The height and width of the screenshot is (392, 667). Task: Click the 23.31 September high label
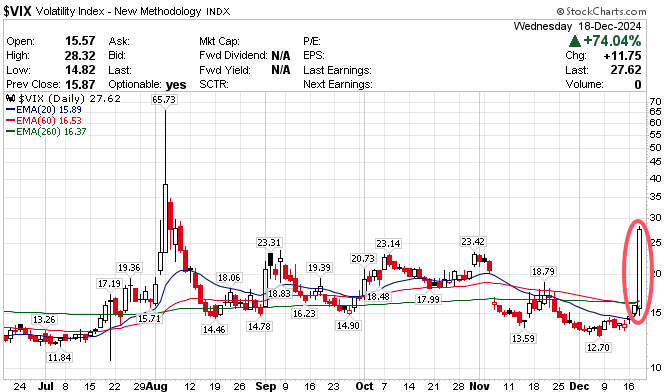pyautogui.click(x=269, y=243)
